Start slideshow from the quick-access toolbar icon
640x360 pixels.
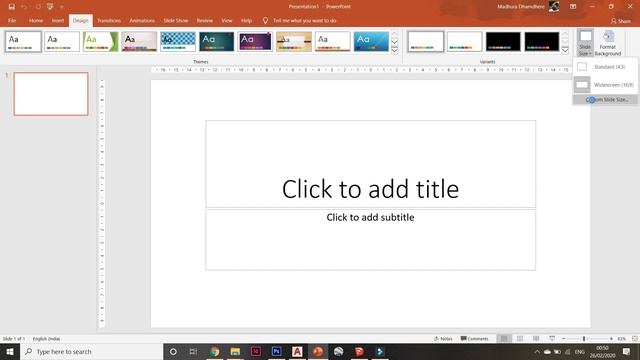click(50, 7)
